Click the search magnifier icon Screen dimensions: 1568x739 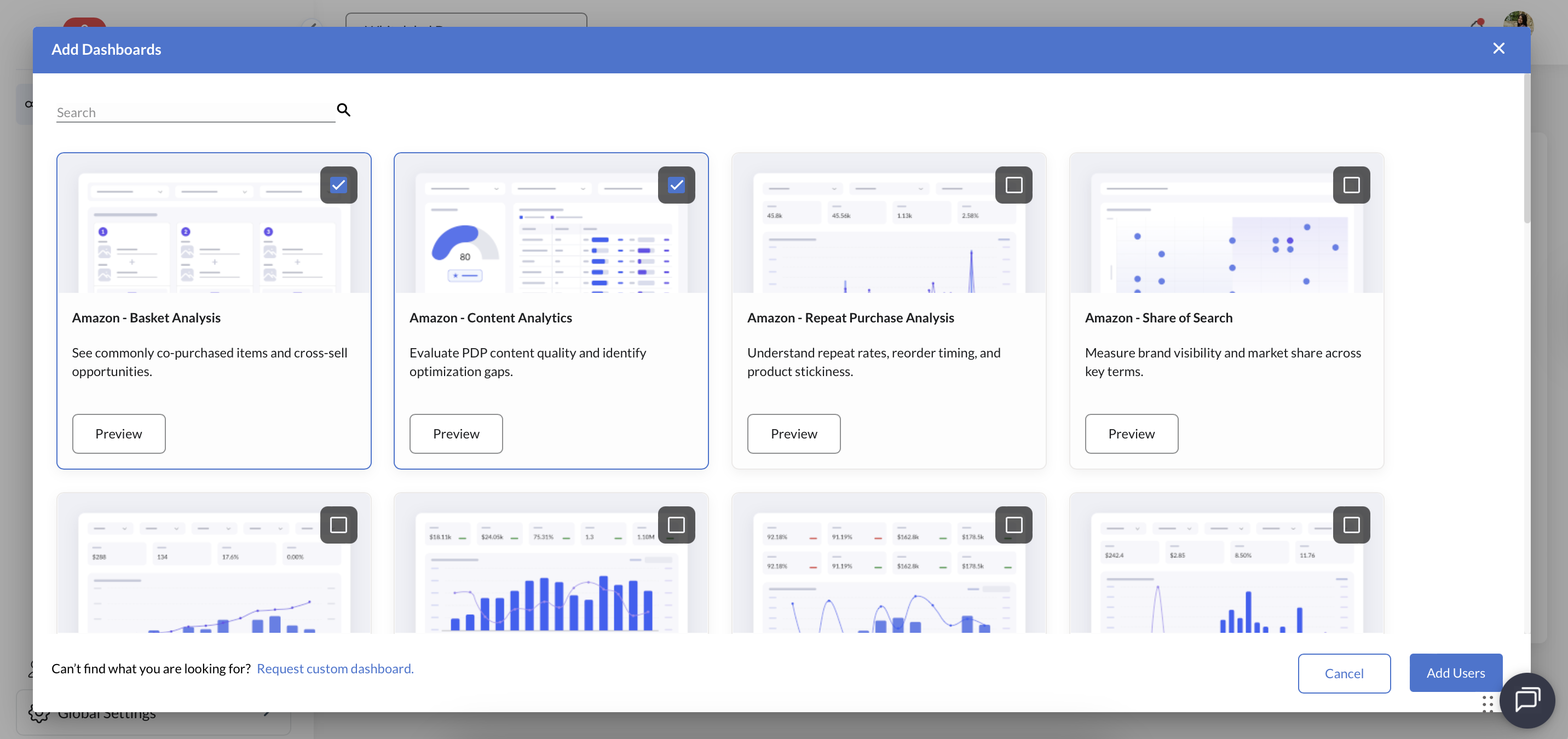coord(343,110)
